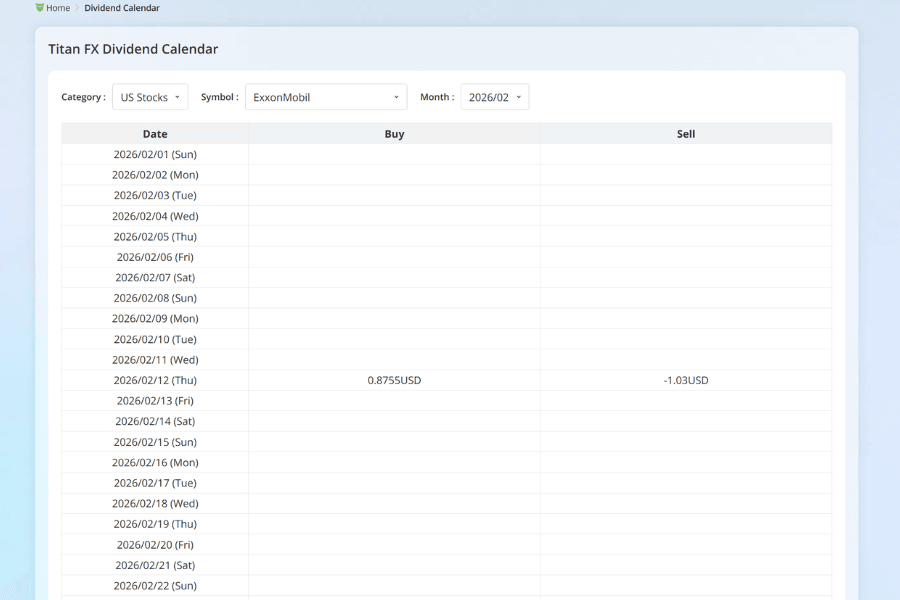
Task: Click the 2026/02/08 (Sun) date cell
Action: tap(155, 298)
